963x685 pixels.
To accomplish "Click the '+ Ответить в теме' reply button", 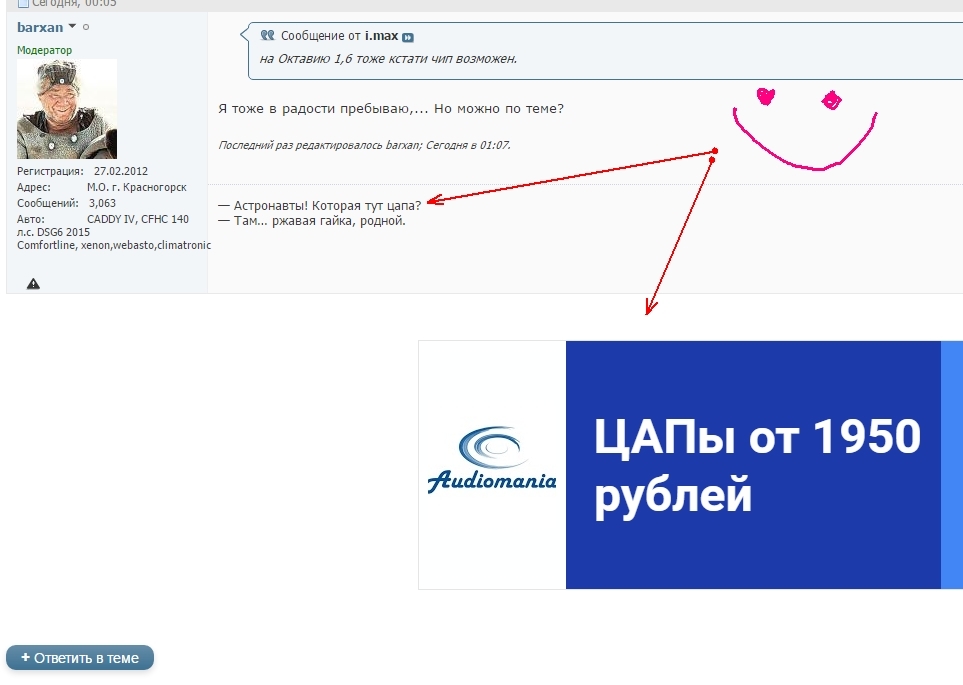I will 80,657.
